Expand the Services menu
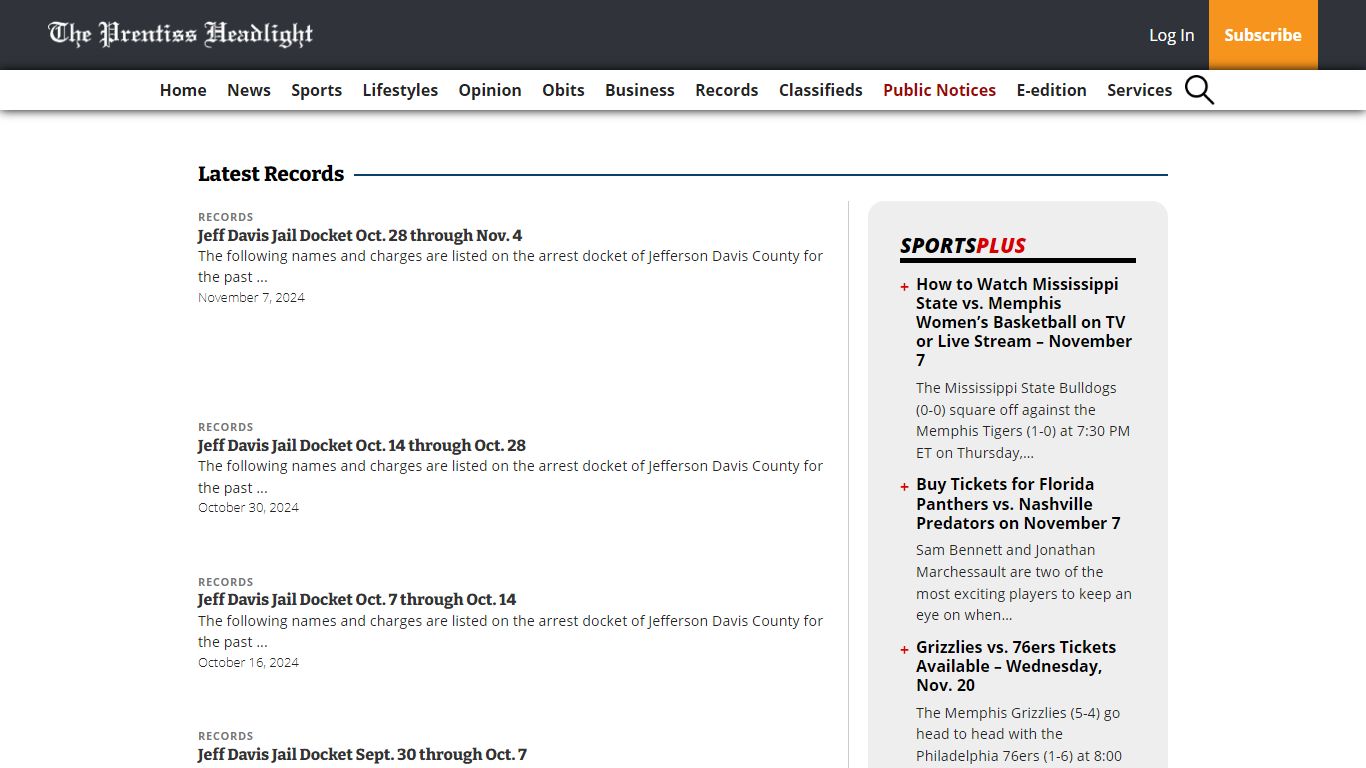The image size is (1366, 768). tap(1139, 90)
